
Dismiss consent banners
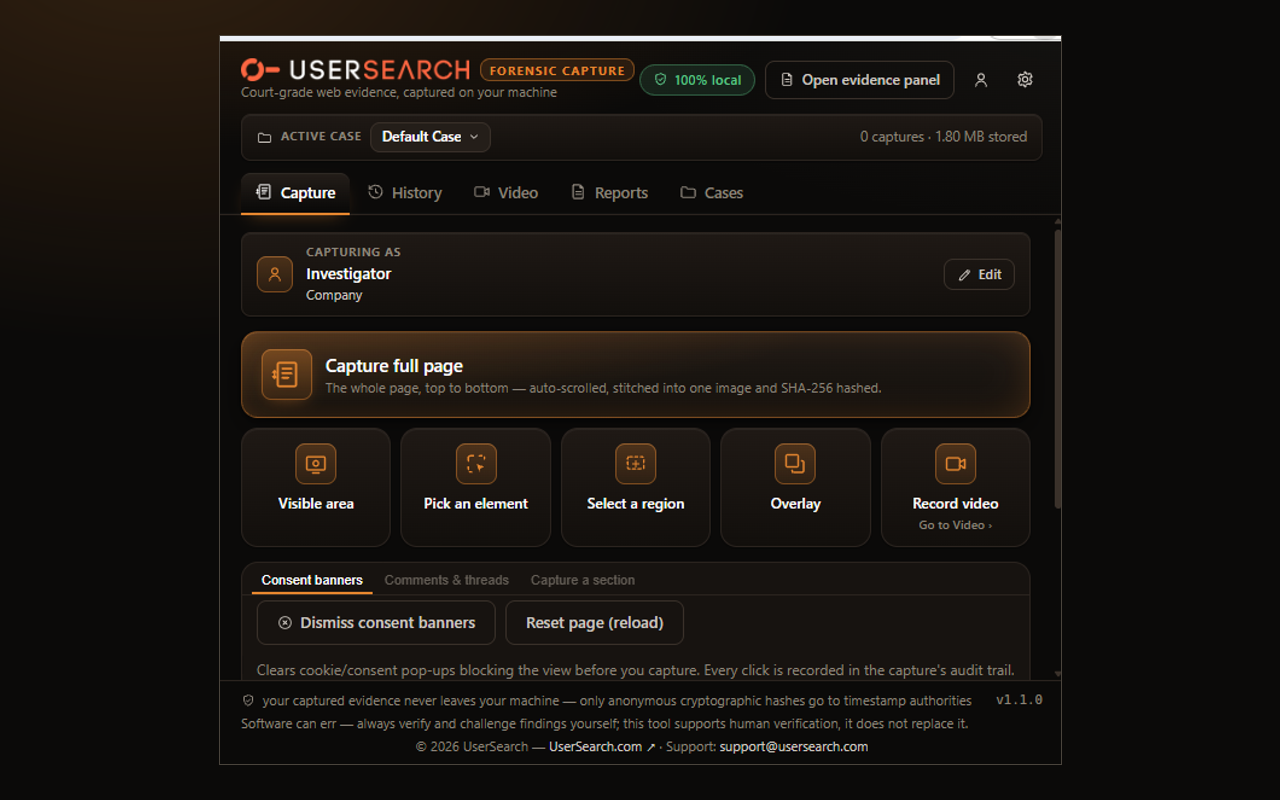(x=376, y=623)
